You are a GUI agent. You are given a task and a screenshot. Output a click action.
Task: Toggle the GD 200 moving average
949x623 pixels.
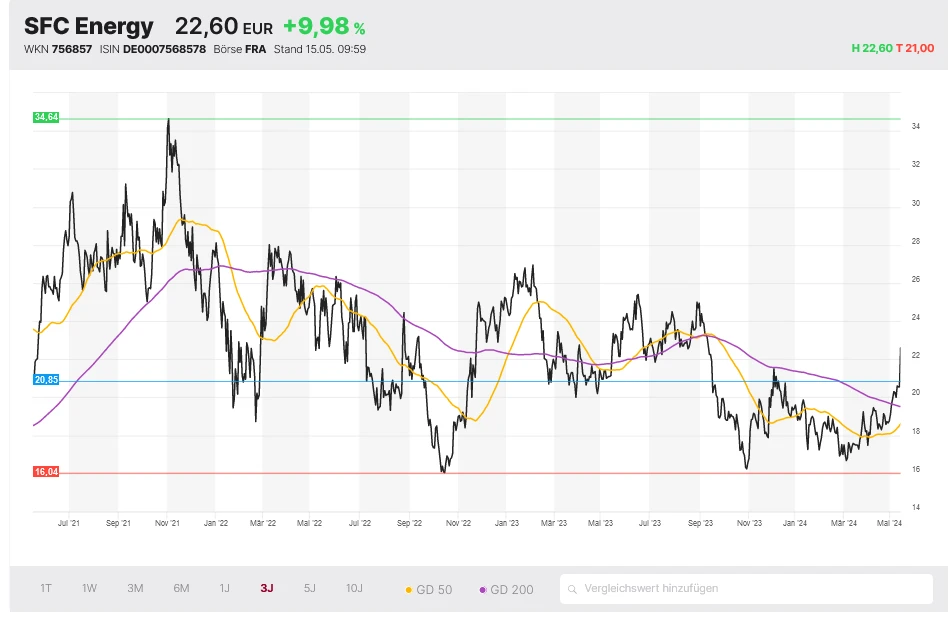512,590
